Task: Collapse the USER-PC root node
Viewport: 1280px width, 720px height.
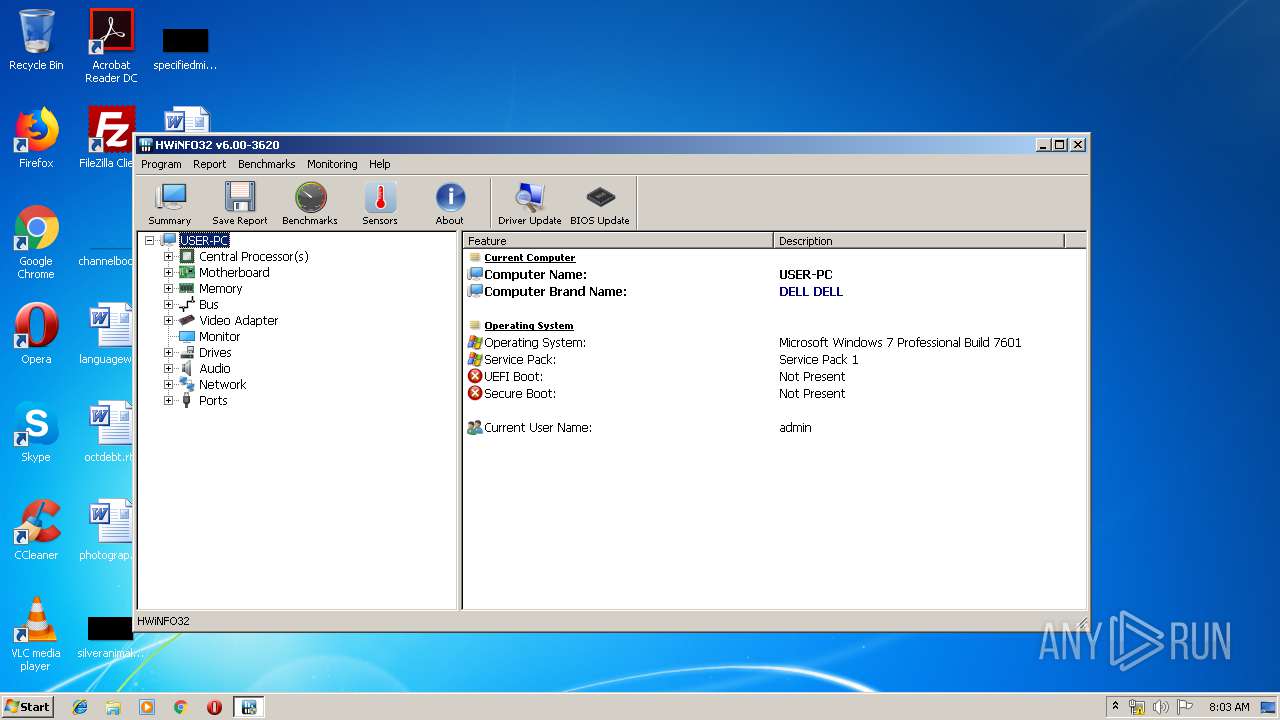Action: [x=149, y=240]
